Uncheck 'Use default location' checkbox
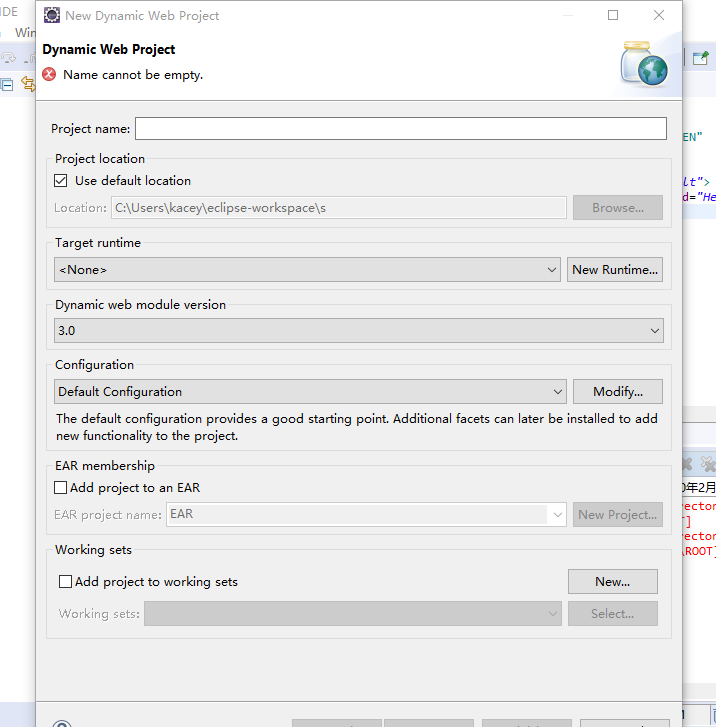 pos(61,180)
